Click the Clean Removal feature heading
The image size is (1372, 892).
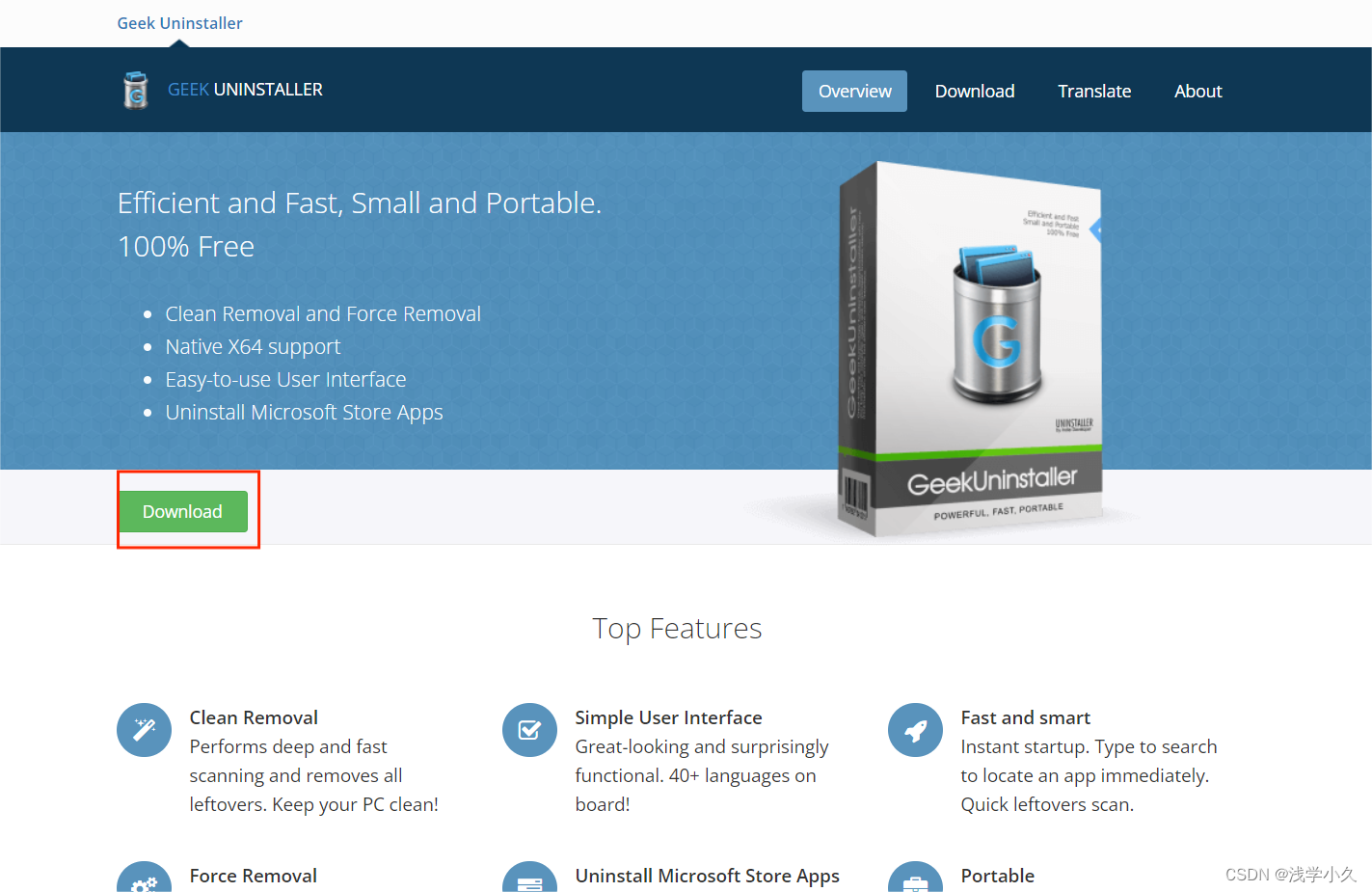click(x=254, y=717)
